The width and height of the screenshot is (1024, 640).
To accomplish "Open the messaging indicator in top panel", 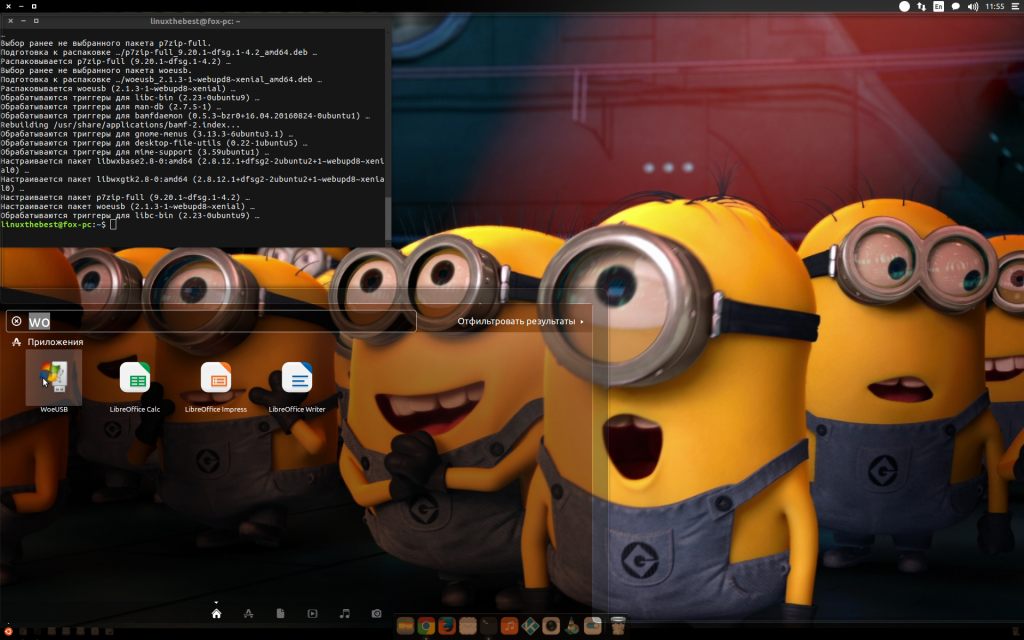I will coord(955,6).
